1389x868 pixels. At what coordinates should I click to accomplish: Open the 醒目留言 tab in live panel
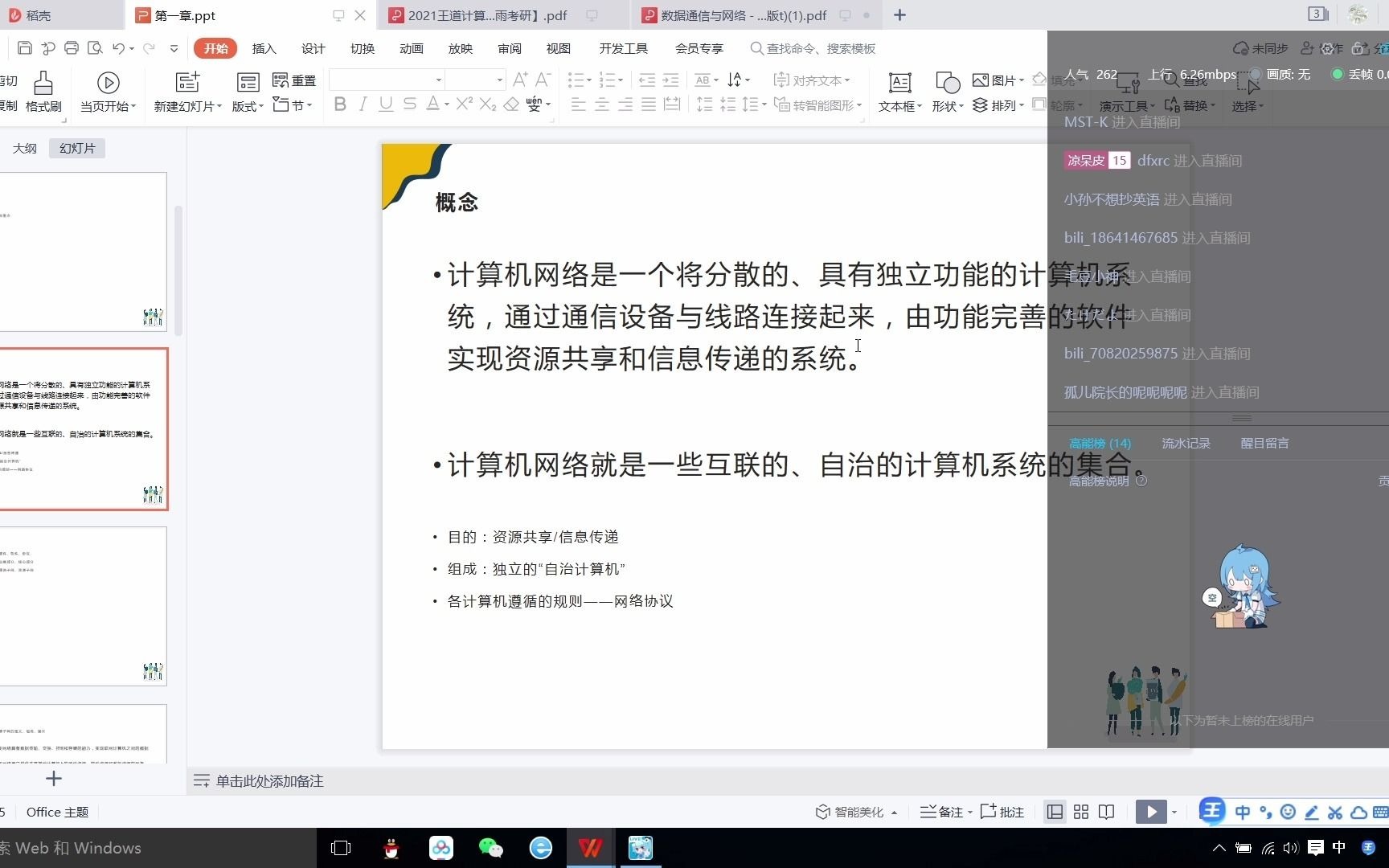pyautogui.click(x=1264, y=443)
